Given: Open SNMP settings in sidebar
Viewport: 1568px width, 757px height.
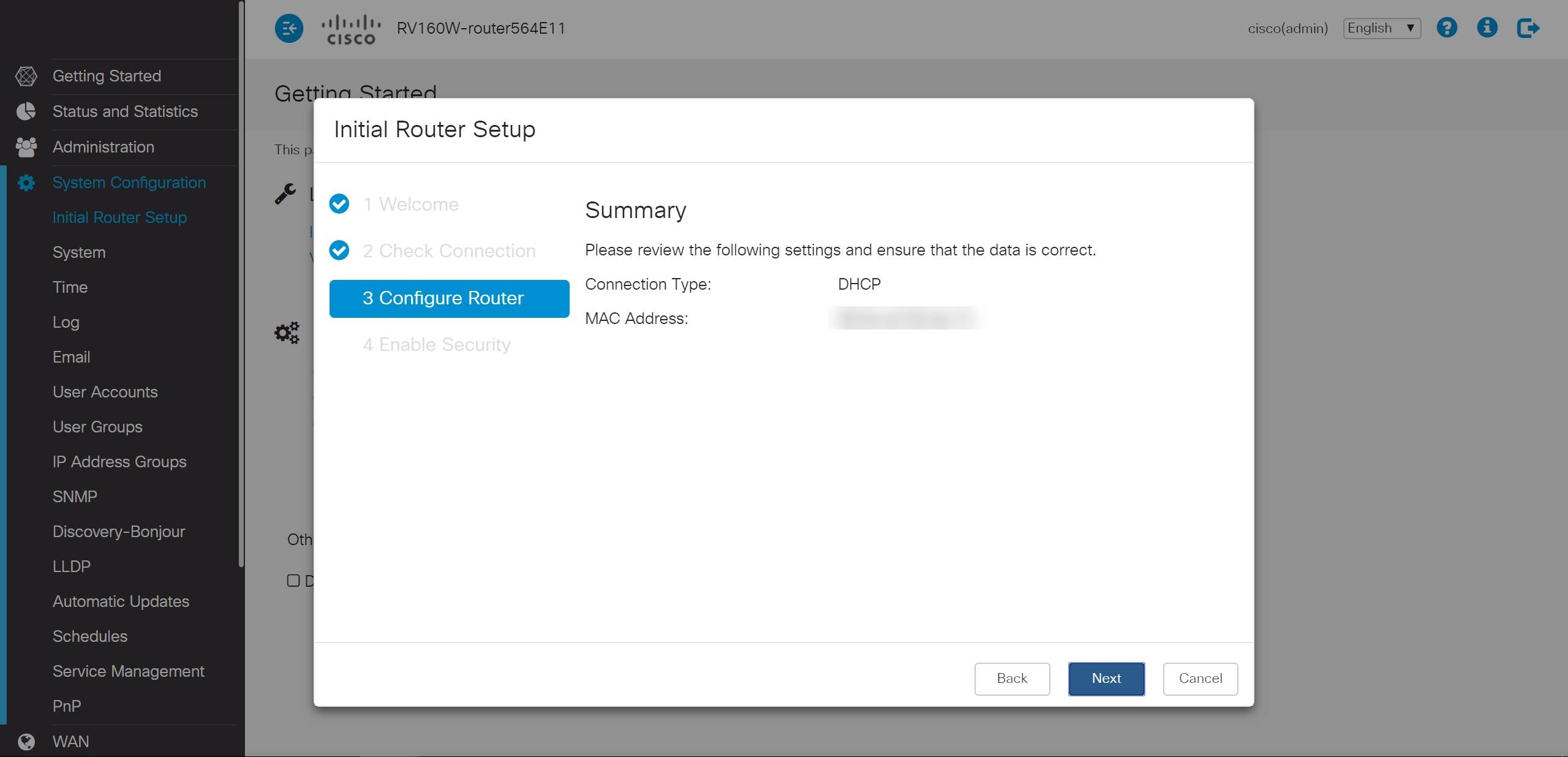Looking at the screenshot, I should point(75,497).
